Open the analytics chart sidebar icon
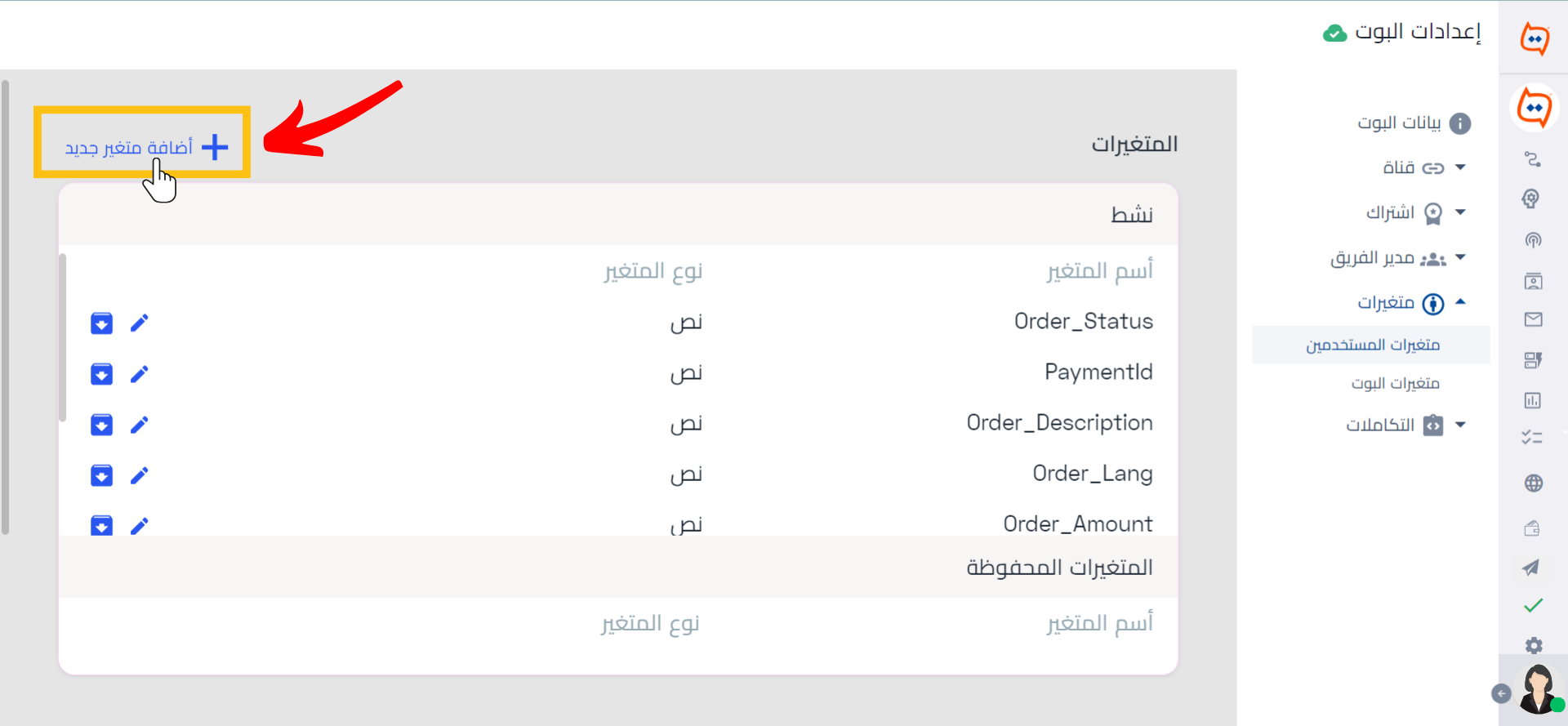 click(1533, 400)
